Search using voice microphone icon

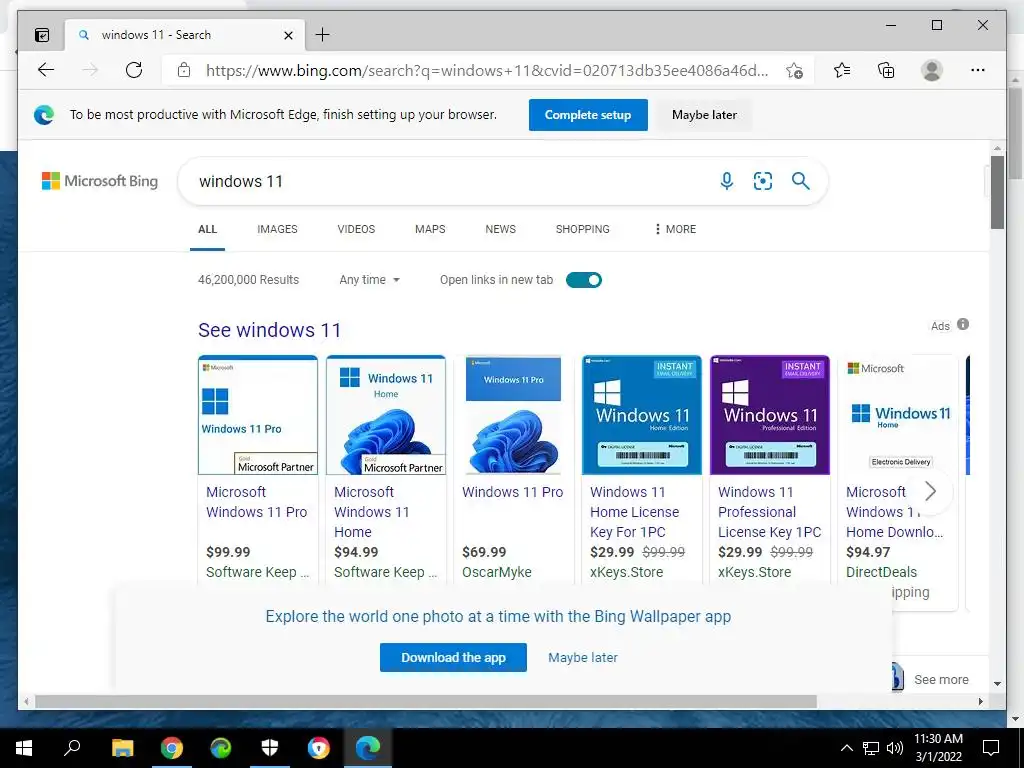pos(726,181)
